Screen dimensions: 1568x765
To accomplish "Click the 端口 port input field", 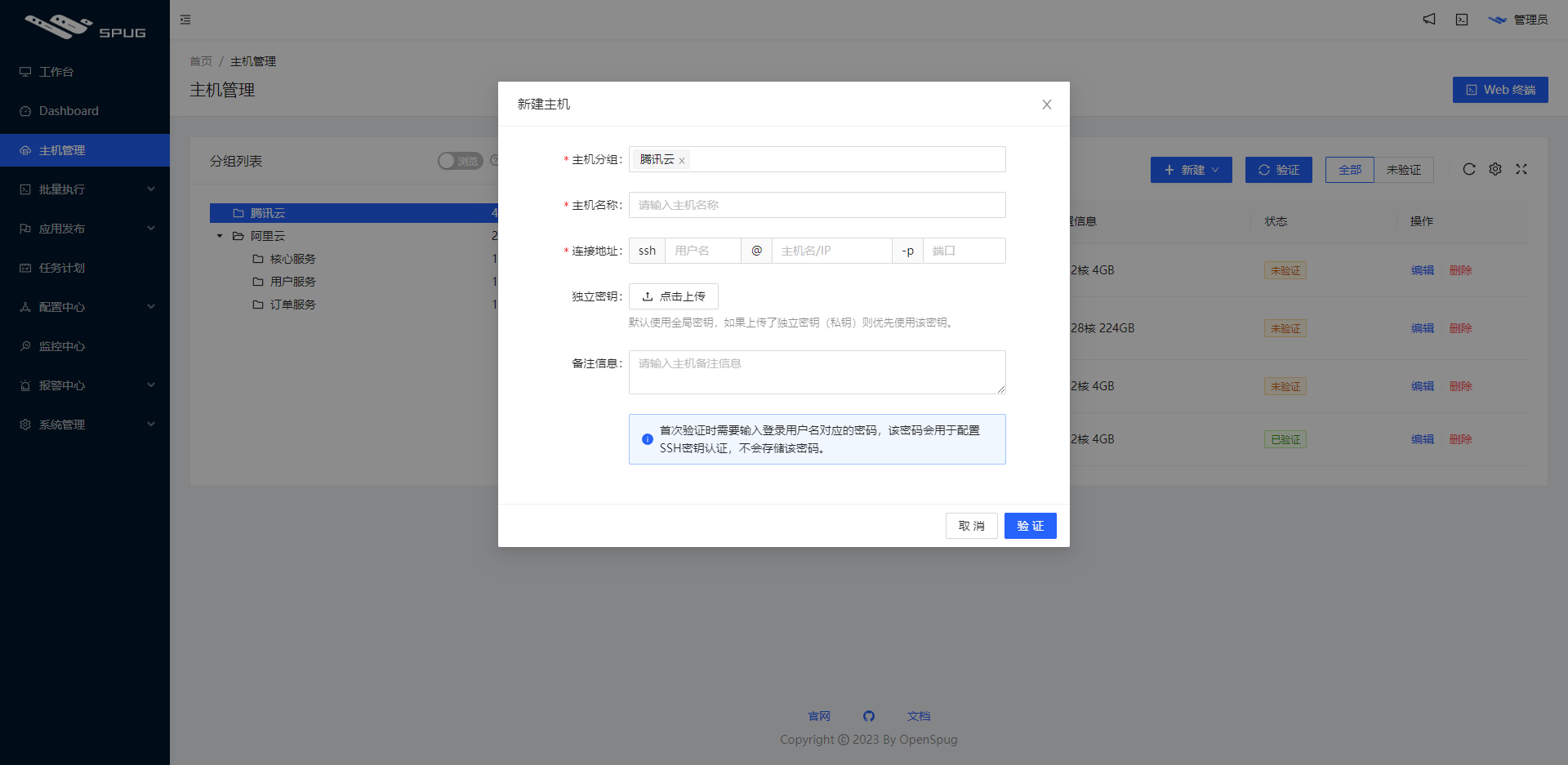I will 964,251.
